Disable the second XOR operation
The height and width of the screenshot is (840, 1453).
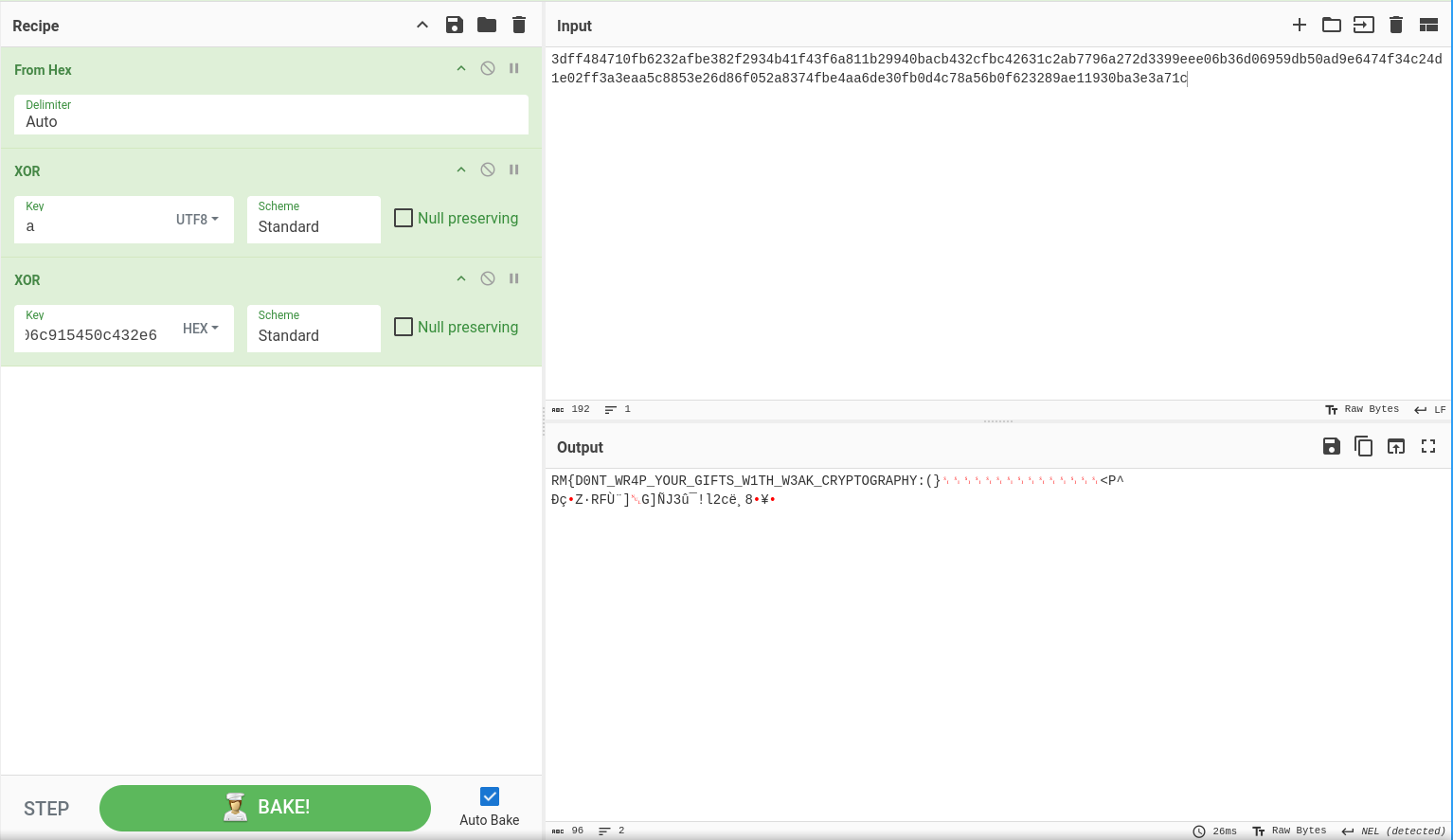click(488, 278)
